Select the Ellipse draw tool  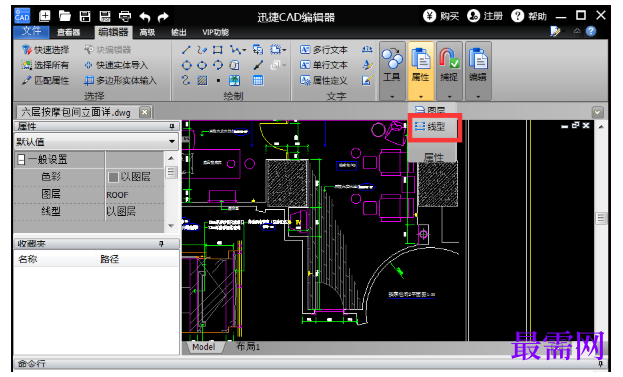(202, 65)
